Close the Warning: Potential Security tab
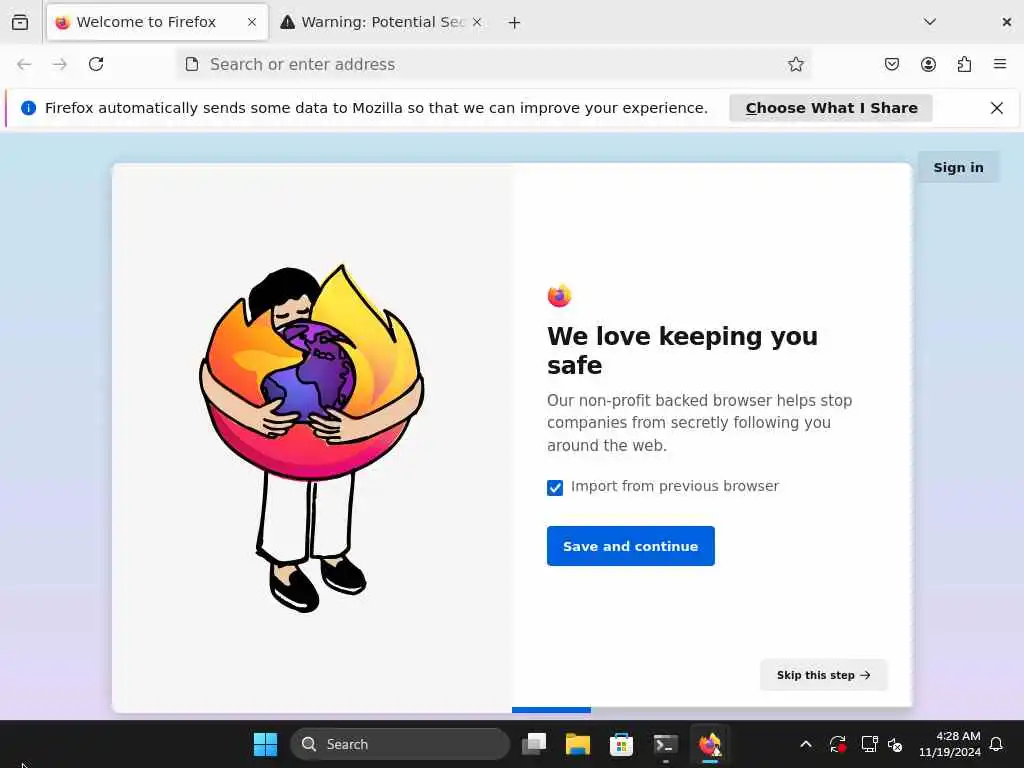Image resolution: width=1024 pixels, height=768 pixels. point(477,22)
